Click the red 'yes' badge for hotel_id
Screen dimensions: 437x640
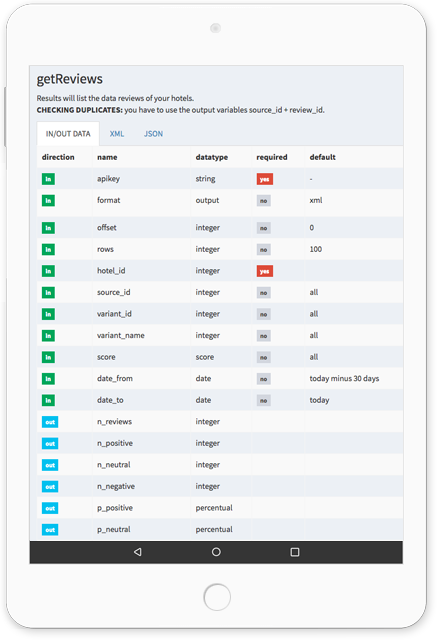[x=264, y=271]
